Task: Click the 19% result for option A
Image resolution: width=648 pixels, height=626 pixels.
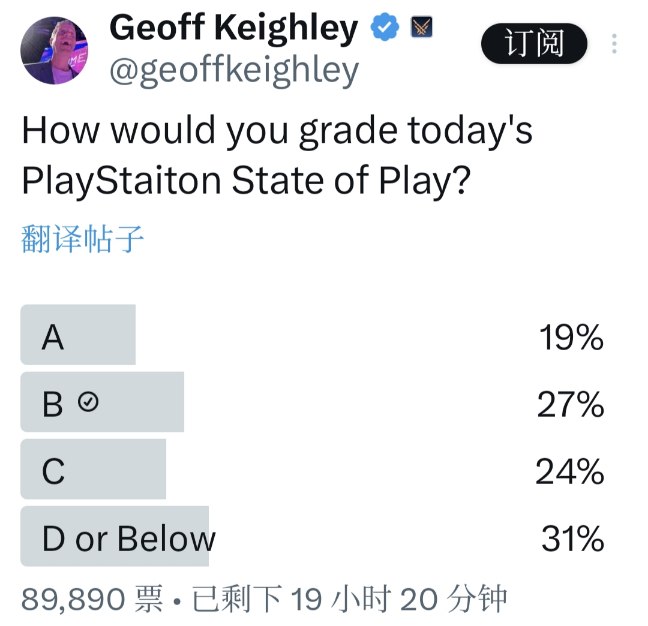Action: pos(571,338)
